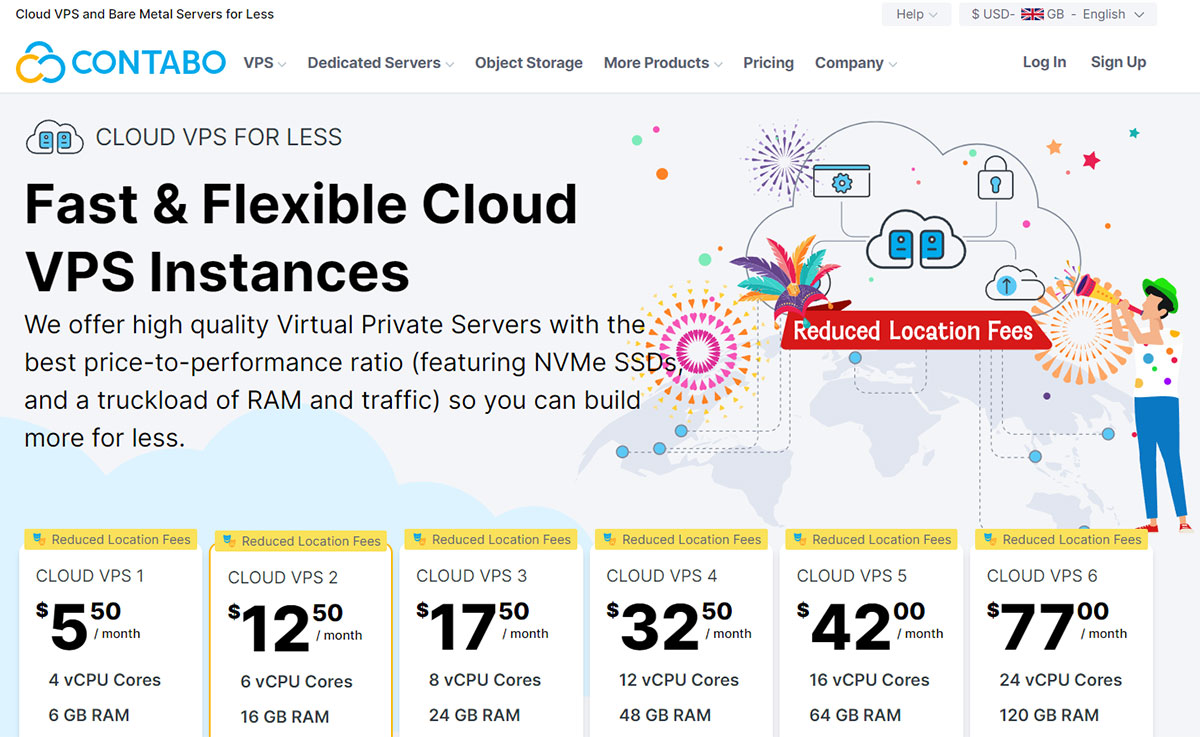The width and height of the screenshot is (1200, 737).
Task: Open the currency and language selector
Action: [1058, 14]
